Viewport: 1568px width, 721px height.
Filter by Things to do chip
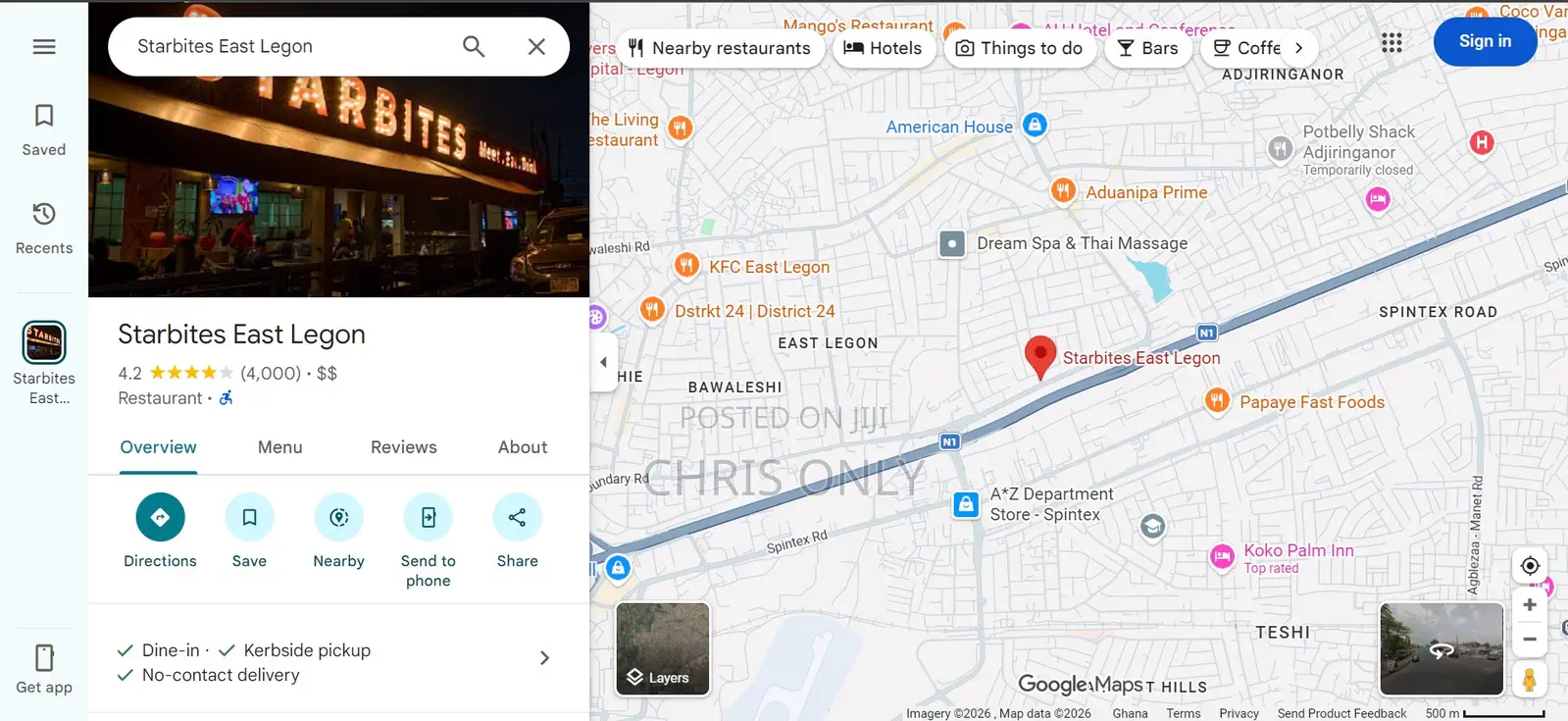pyautogui.click(x=1019, y=48)
